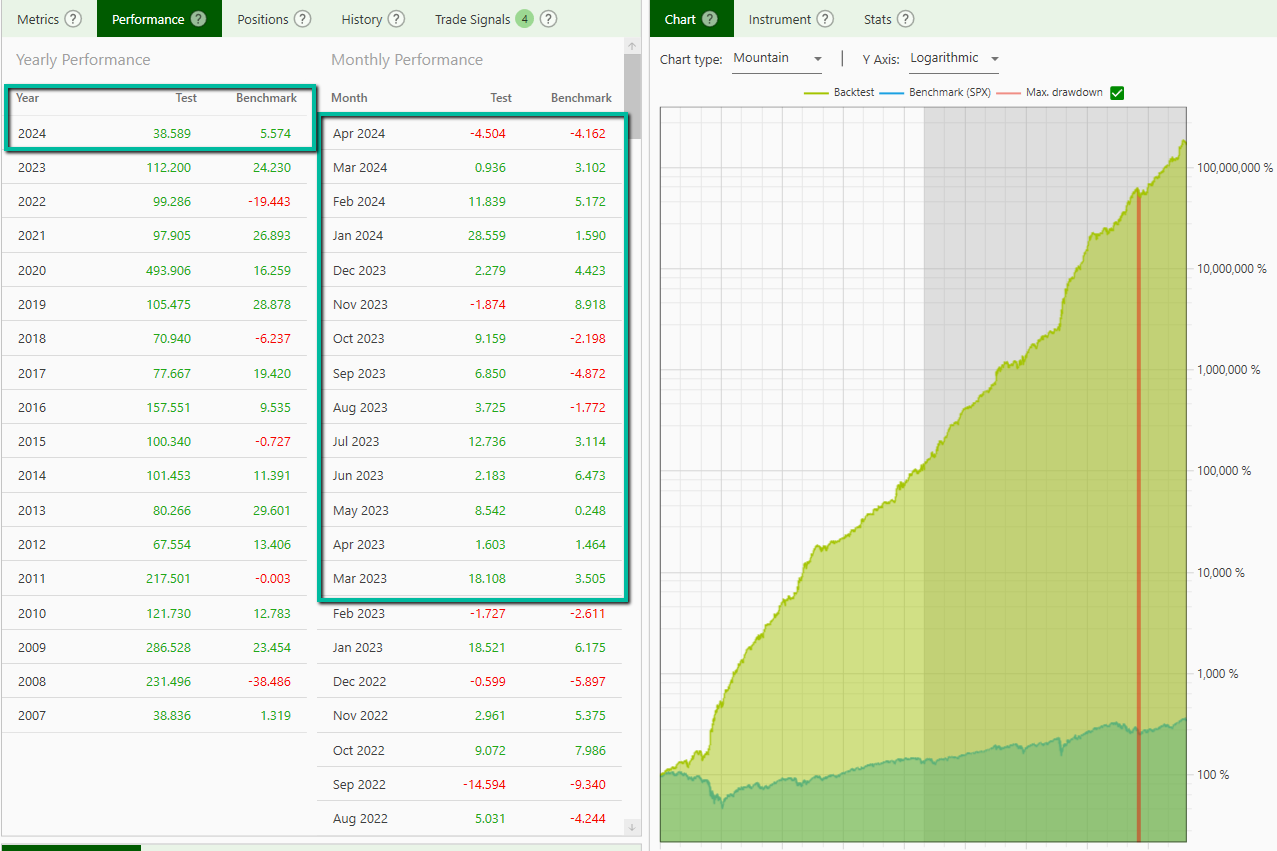This screenshot has height=851, width=1277.
Task: Toggle the Backtest legend series
Action: pyautogui.click(x=839, y=93)
